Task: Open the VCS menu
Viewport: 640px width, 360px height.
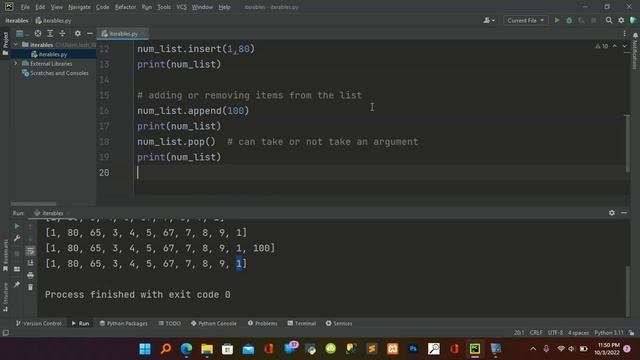Action: (x=181, y=7)
